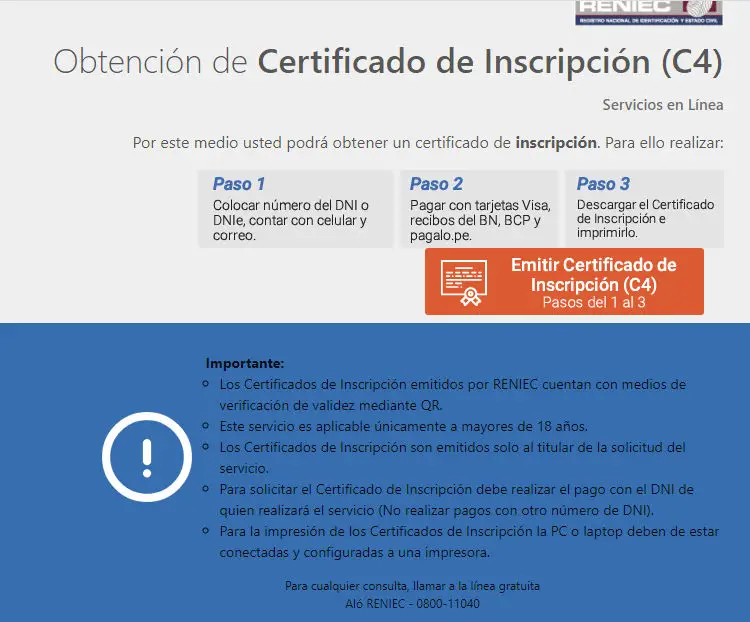This screenshot has width=750, height=622.
Task: Click the Aló RENIEC 0800-11040 phone number
Action: (412, 604)
